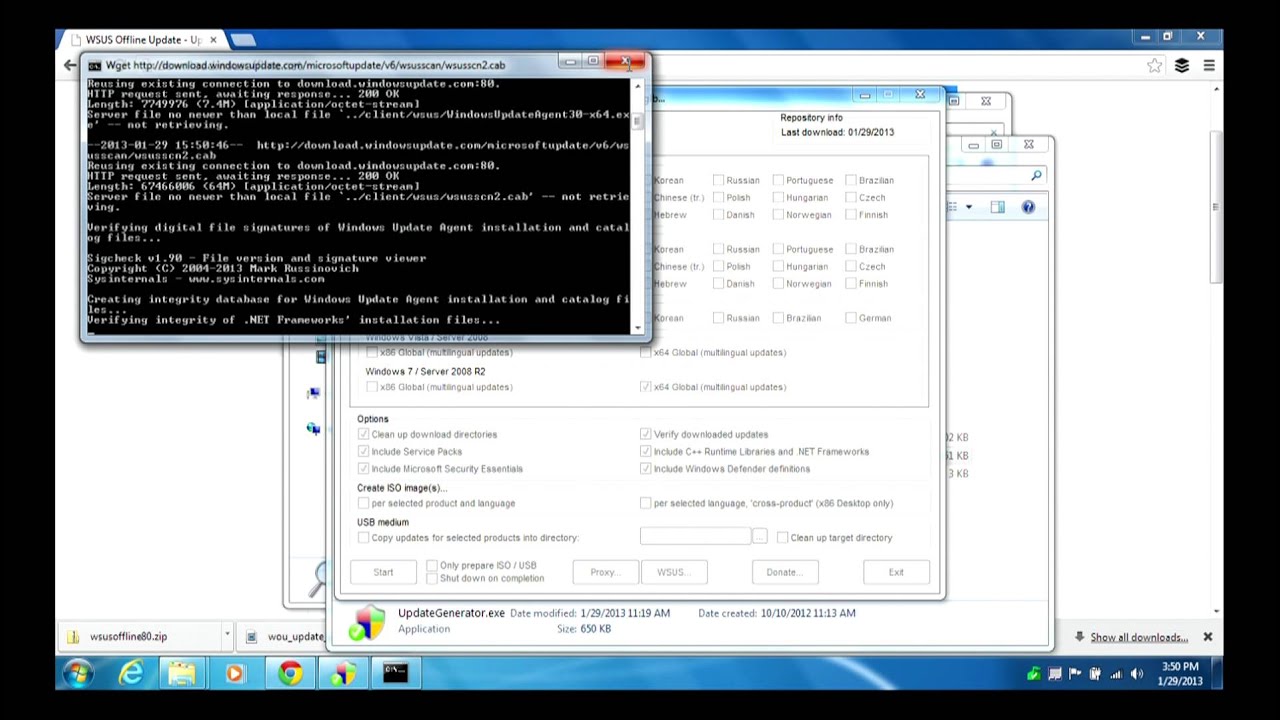Open Windows Explorer folder icon in taskbar
Image resolution: width=1280 pixels, height=720 pixels.
tap(182, 674)
